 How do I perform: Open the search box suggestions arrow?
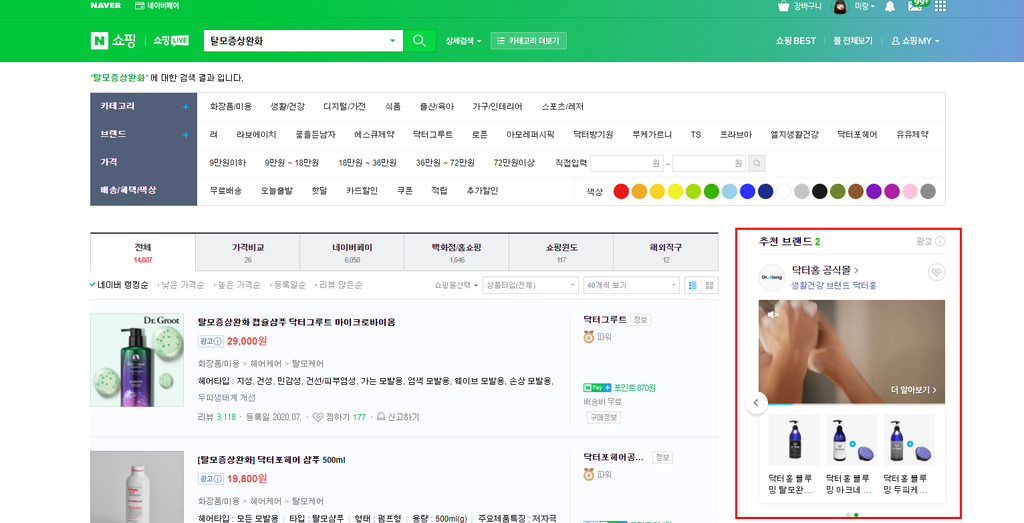tap(392, 40)
